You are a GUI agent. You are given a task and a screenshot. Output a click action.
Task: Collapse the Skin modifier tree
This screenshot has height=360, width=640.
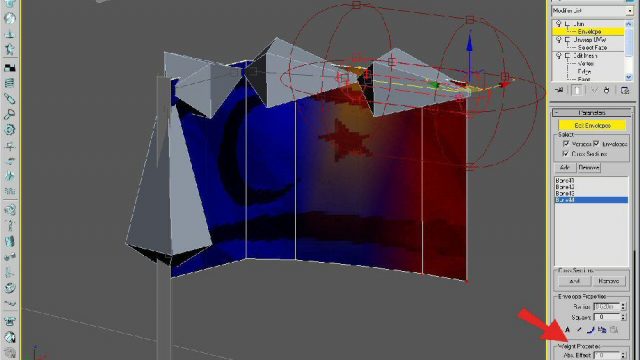tap(567, 24)
